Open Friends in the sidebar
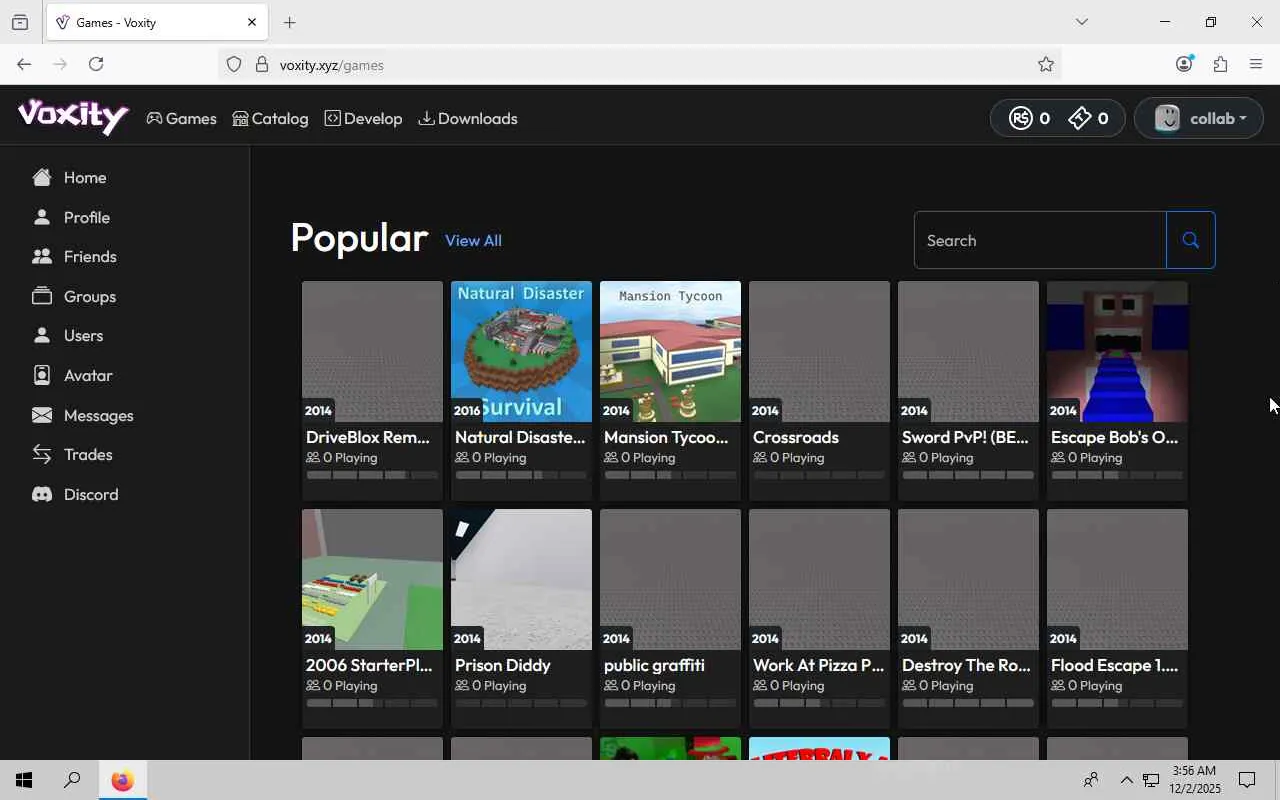Screen dimensions: 1280x800 [x=74, y=257]
